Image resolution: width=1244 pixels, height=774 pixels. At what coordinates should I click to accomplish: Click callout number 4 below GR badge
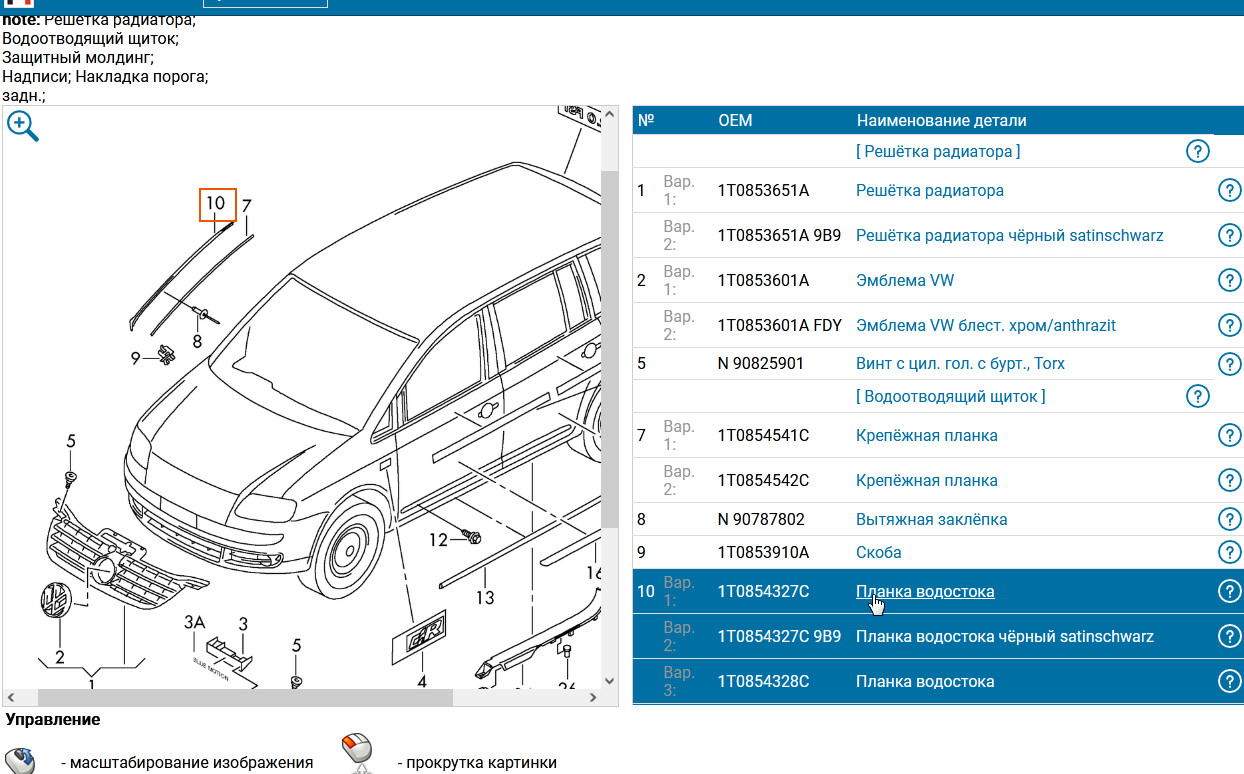click(x=422, y=682)
